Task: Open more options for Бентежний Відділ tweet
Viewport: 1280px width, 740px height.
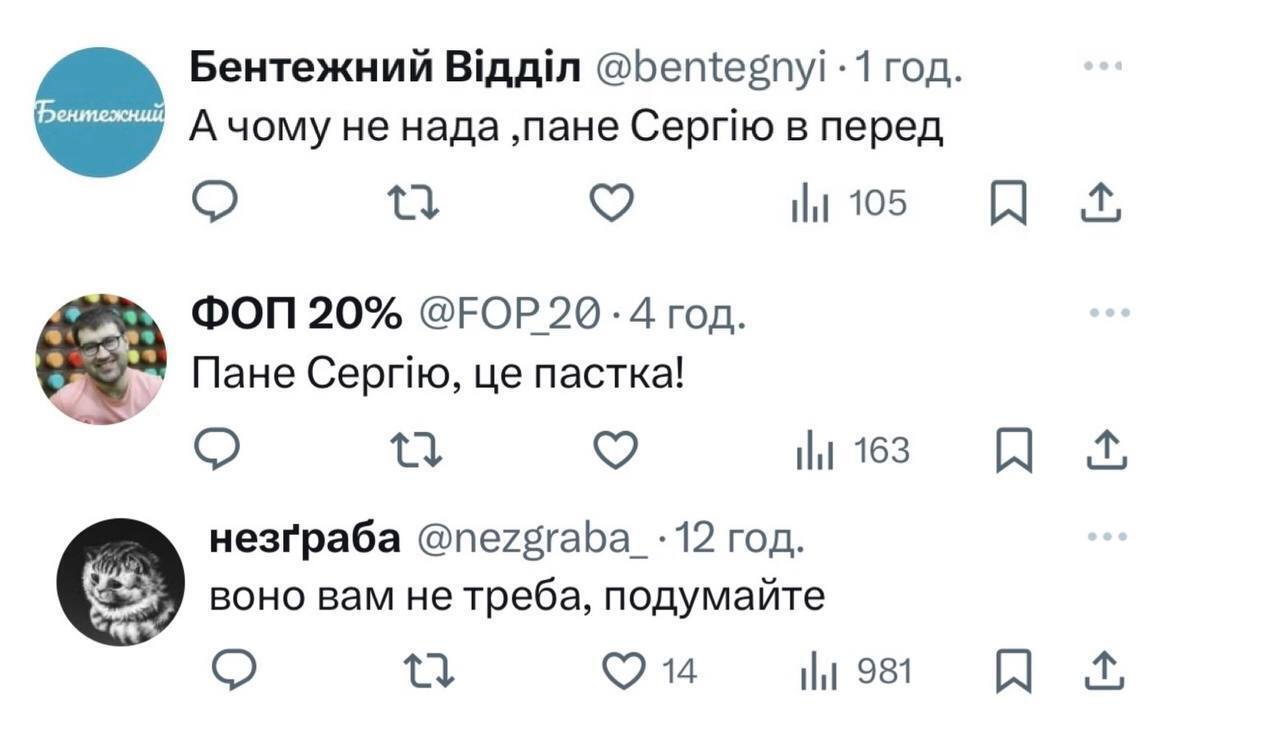Action: coord(1103,67)
